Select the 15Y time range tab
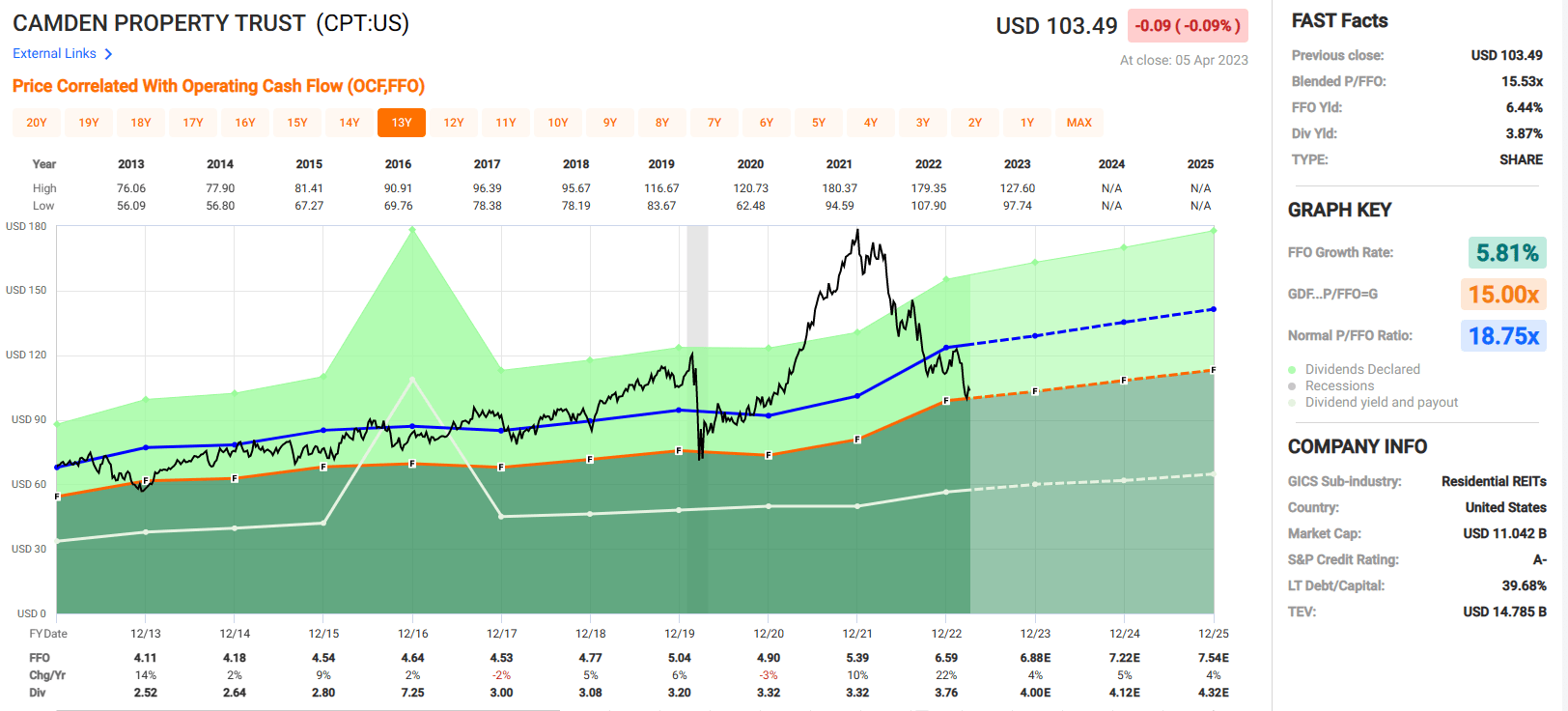 (297, 123)
